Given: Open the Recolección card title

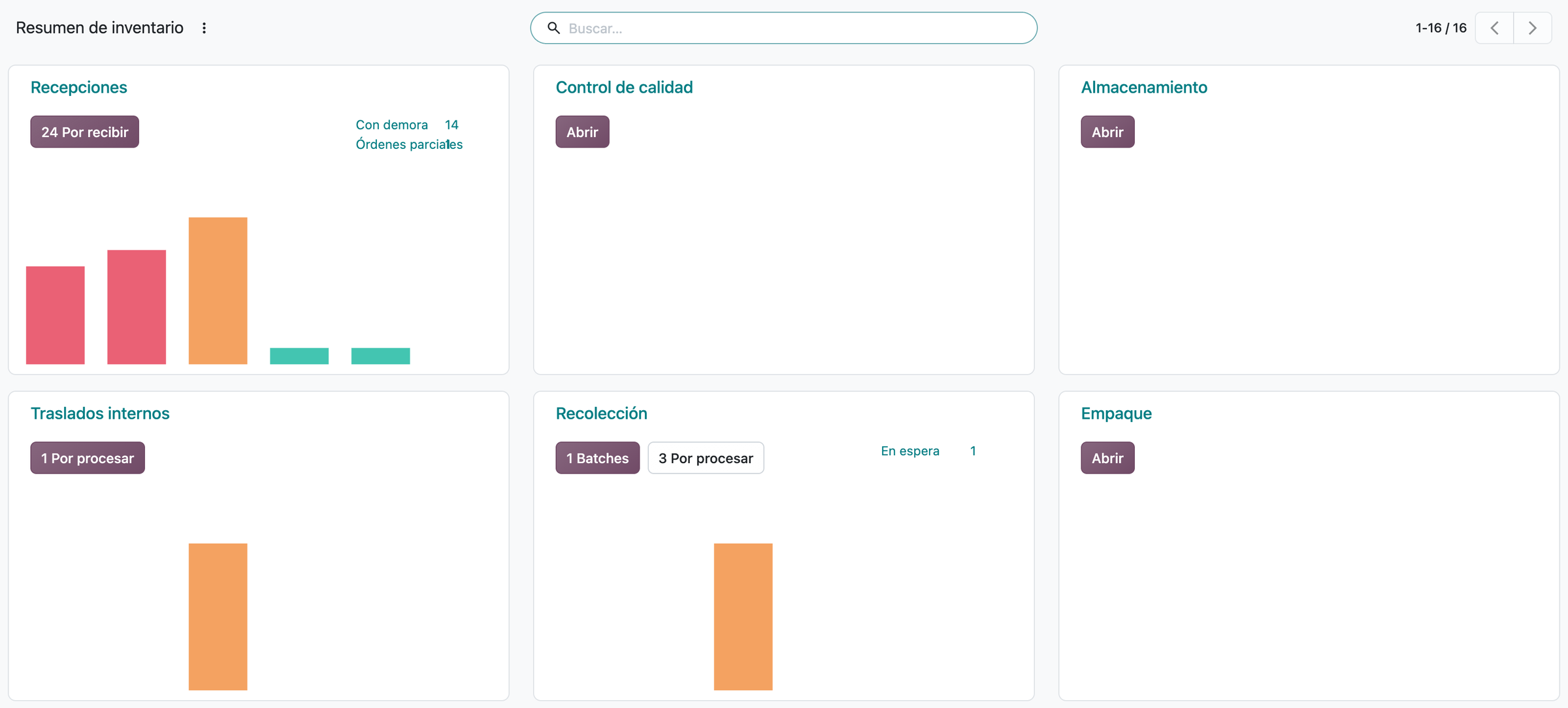Looking at the screenshot, I should 601,413.
